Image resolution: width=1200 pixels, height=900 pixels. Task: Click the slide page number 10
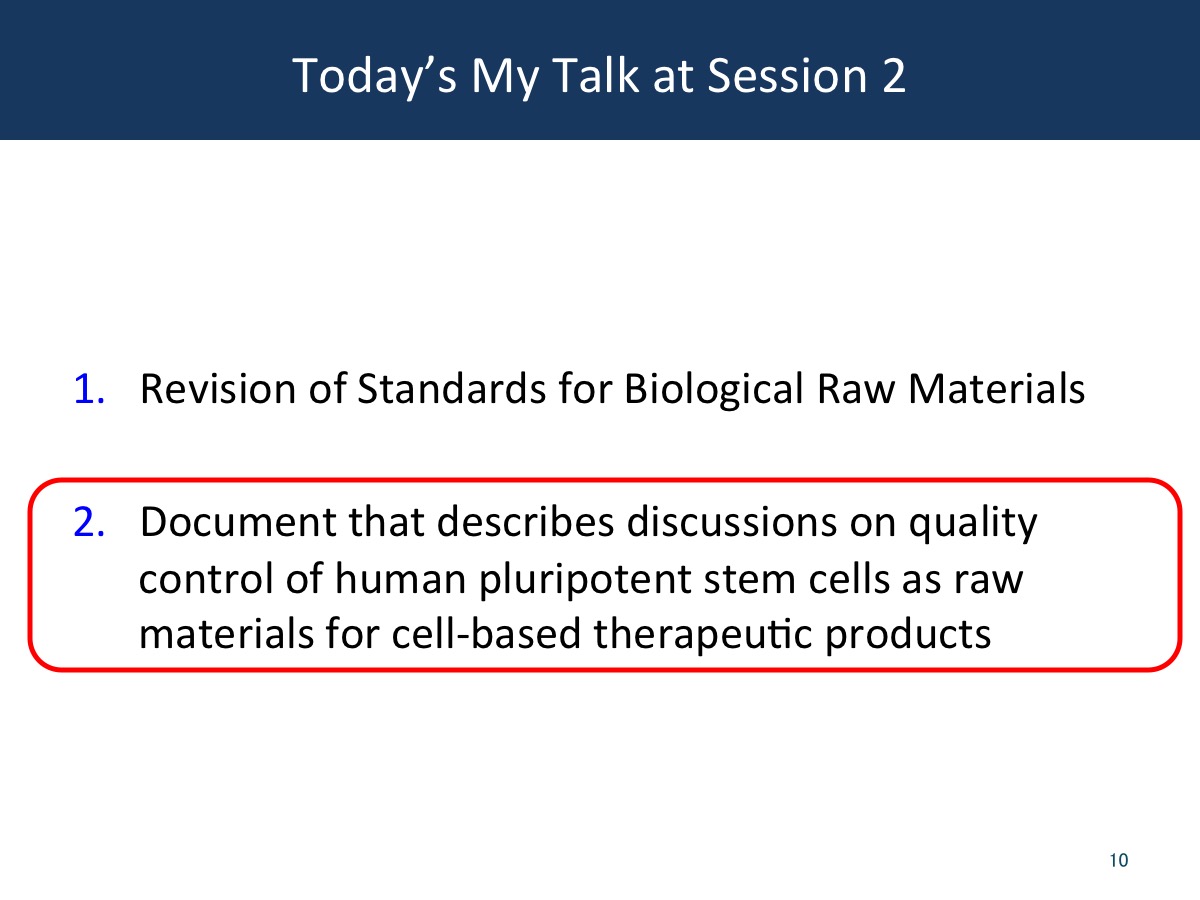pos(1119,860)
